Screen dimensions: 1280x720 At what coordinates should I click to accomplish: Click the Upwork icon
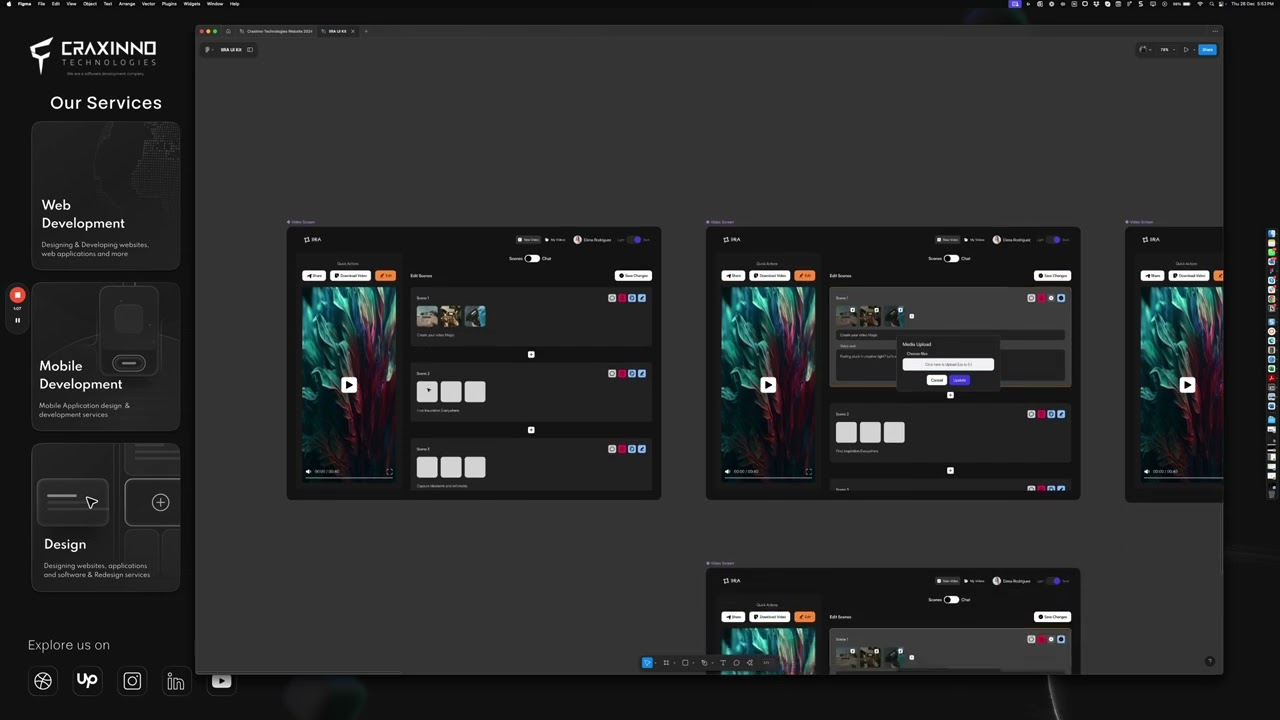coord(87,681)
